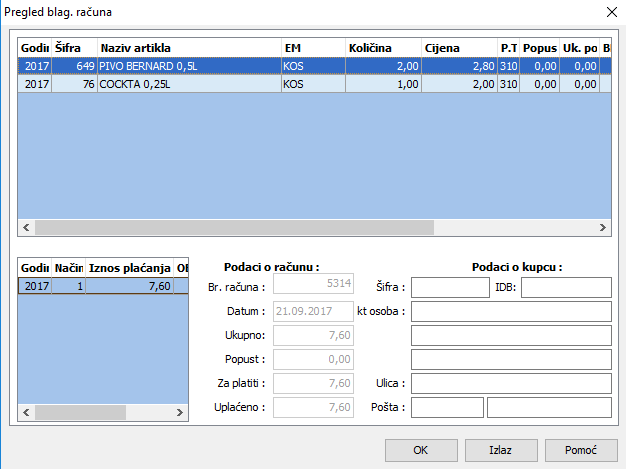
Task: Click the Iznos plaćanja column header
Action: click(128, 267)
